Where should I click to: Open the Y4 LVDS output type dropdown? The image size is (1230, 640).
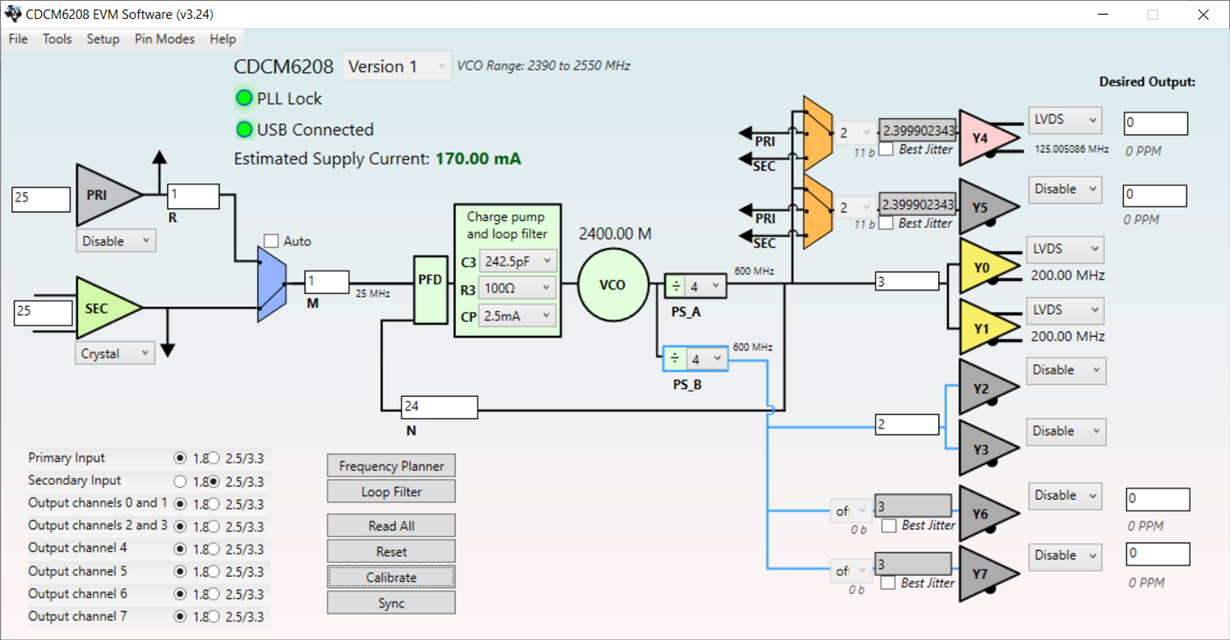(x=1065, y=120)
